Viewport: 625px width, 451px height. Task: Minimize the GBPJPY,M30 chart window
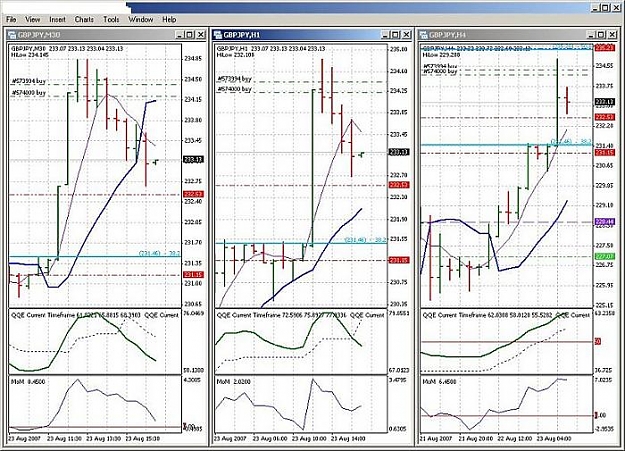click(180, 35)
